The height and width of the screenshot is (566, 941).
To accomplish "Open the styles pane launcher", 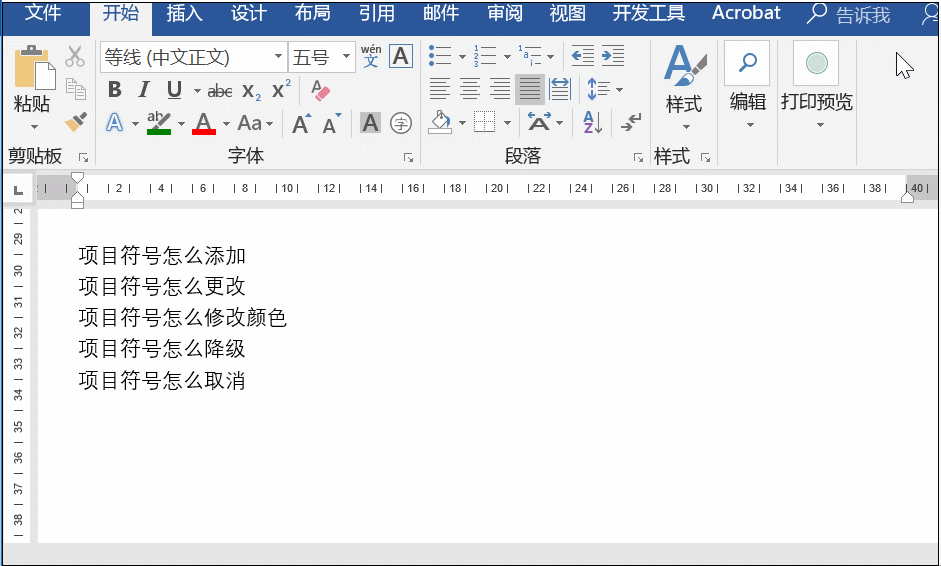I will [706, 158].
